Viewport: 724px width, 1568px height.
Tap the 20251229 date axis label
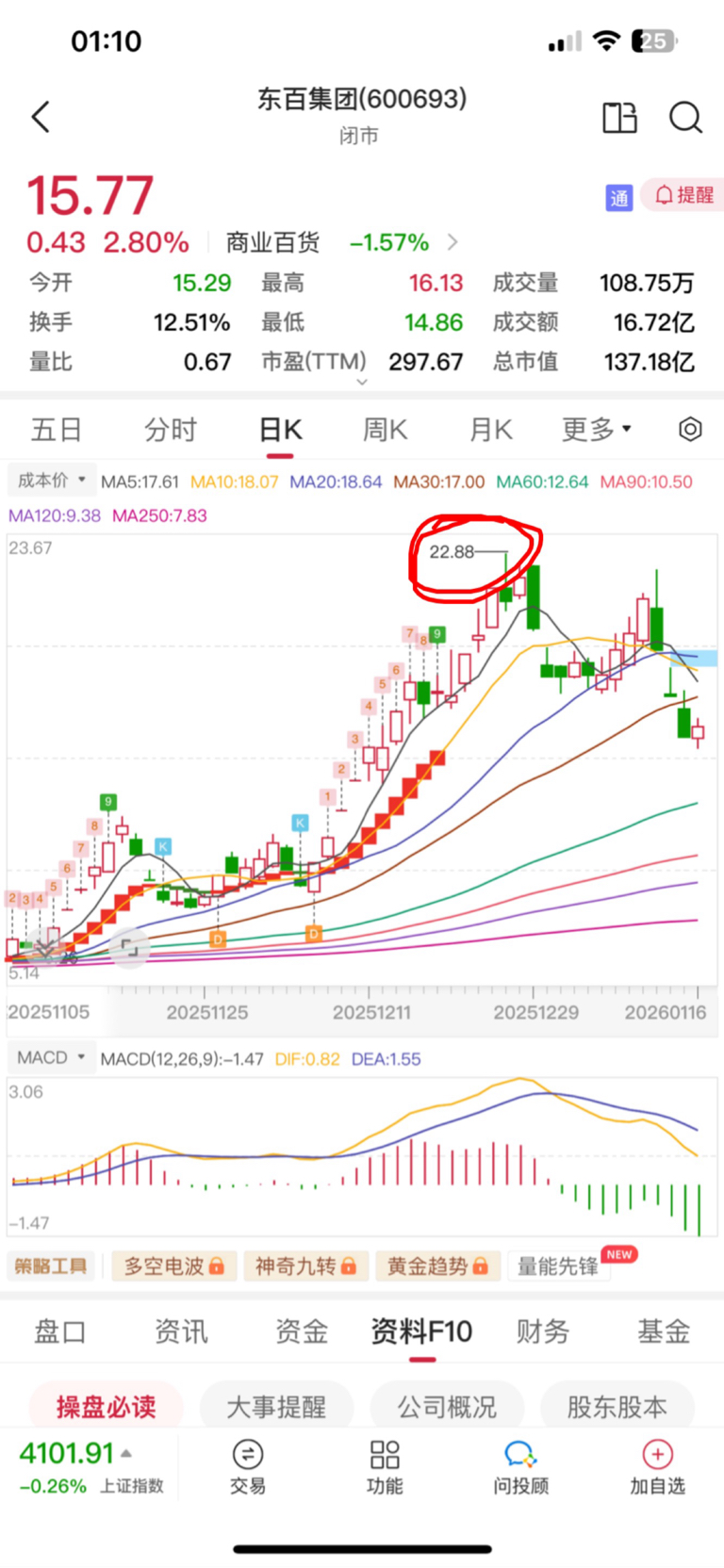[535, 1012]
